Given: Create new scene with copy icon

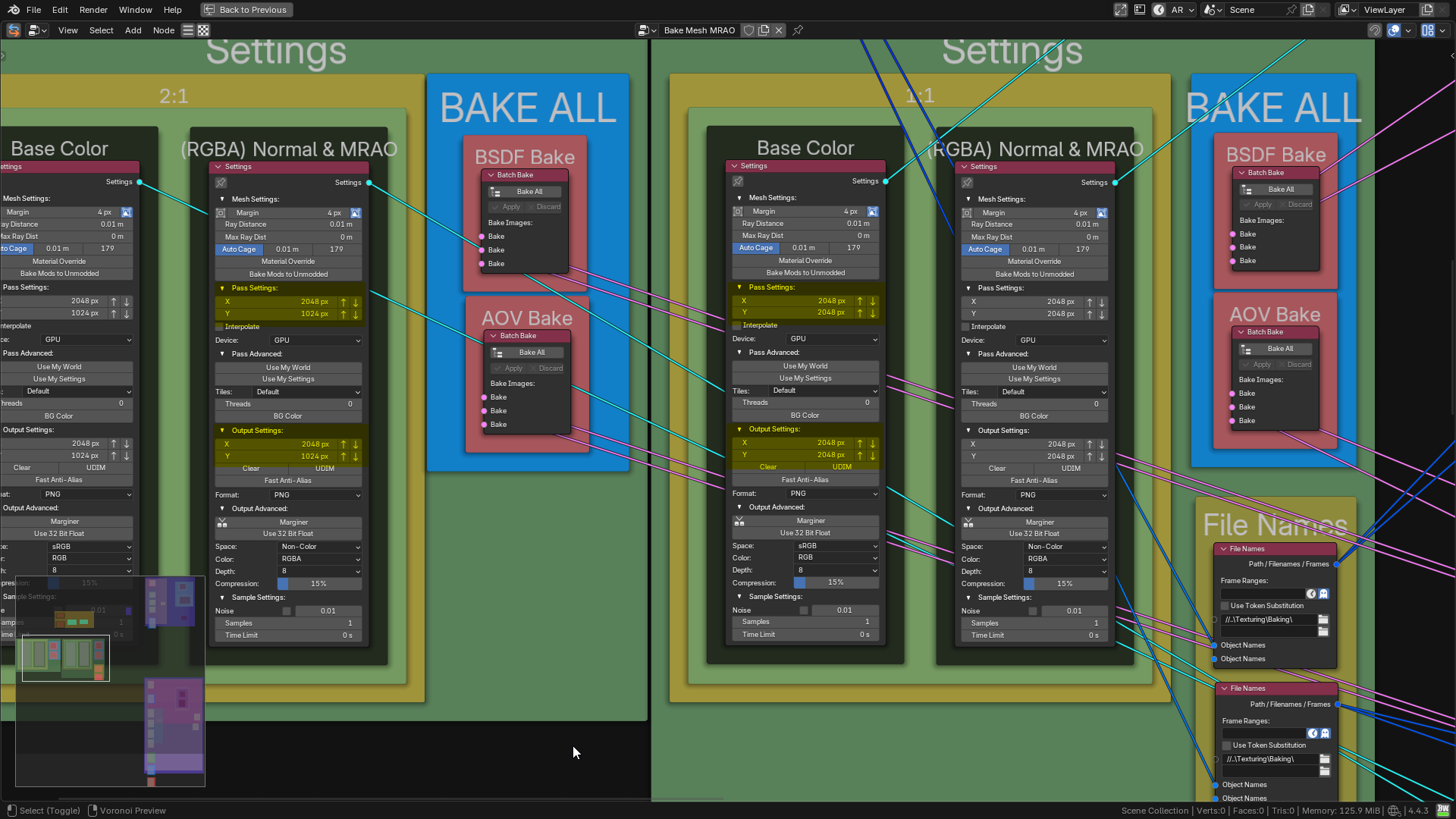Looking at the screenshot, I should pos(1308,10).
